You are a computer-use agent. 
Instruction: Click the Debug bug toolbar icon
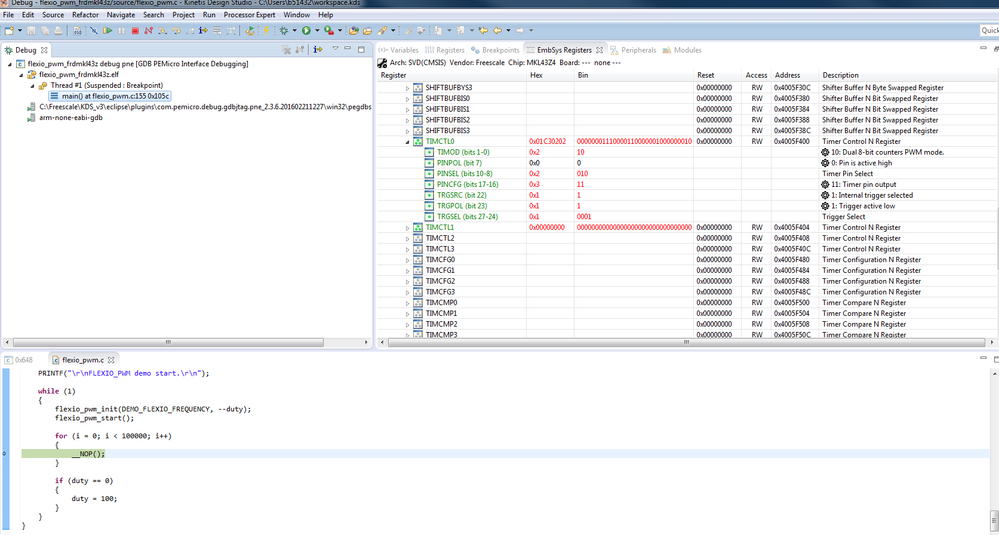pyautogui.click(x=284, y=31)
